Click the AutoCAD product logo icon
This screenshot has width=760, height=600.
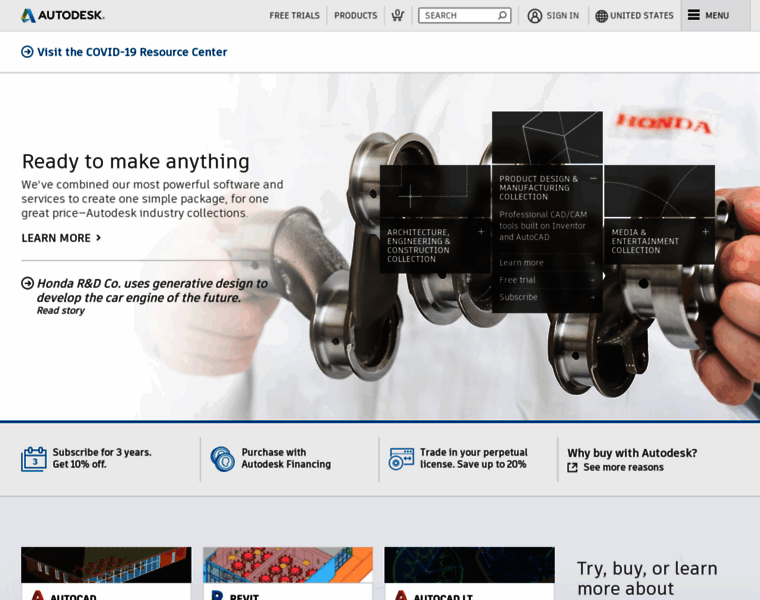pos(38,595)
